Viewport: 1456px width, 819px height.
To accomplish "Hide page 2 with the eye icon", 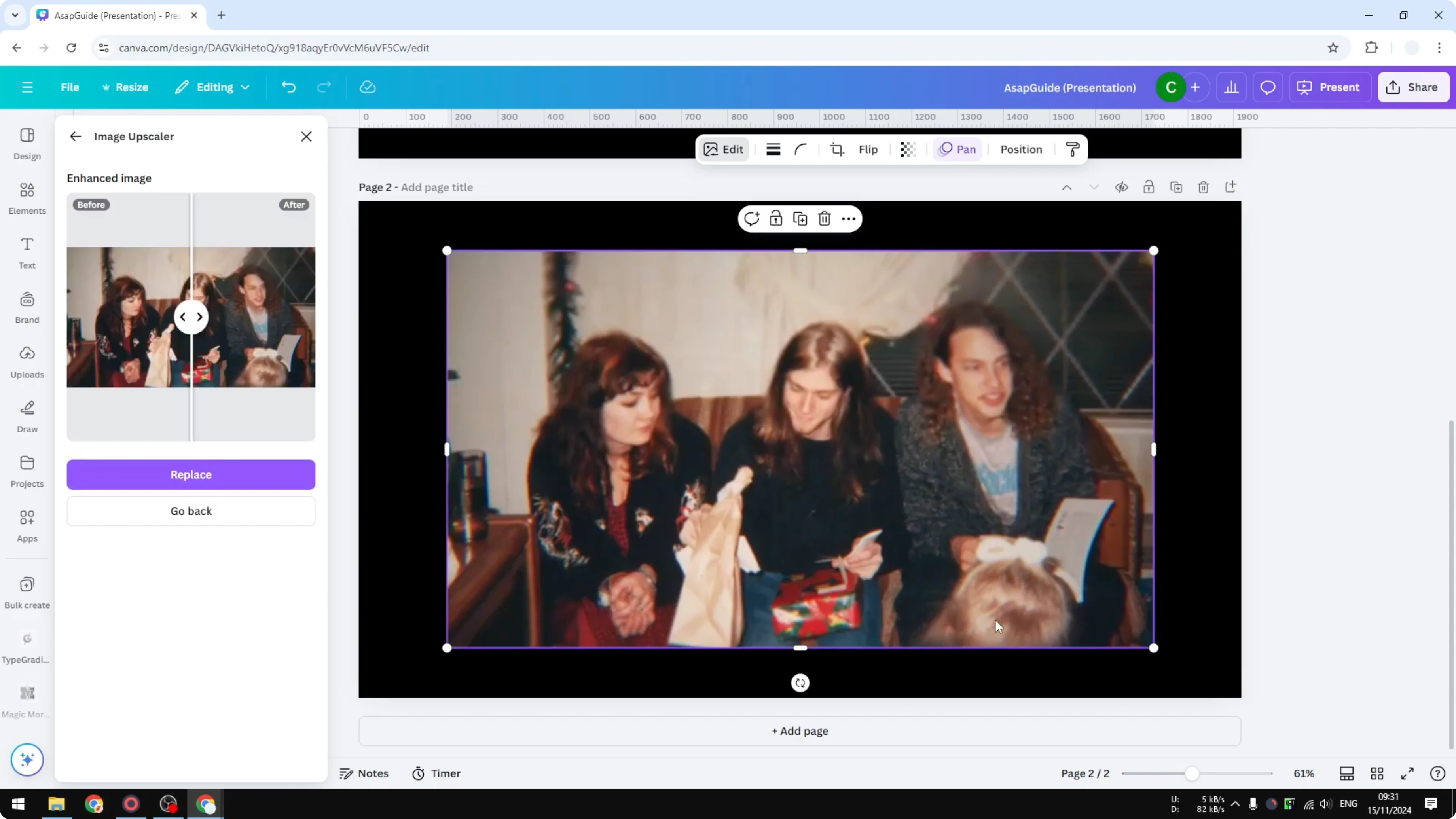I will point(1121,186).
